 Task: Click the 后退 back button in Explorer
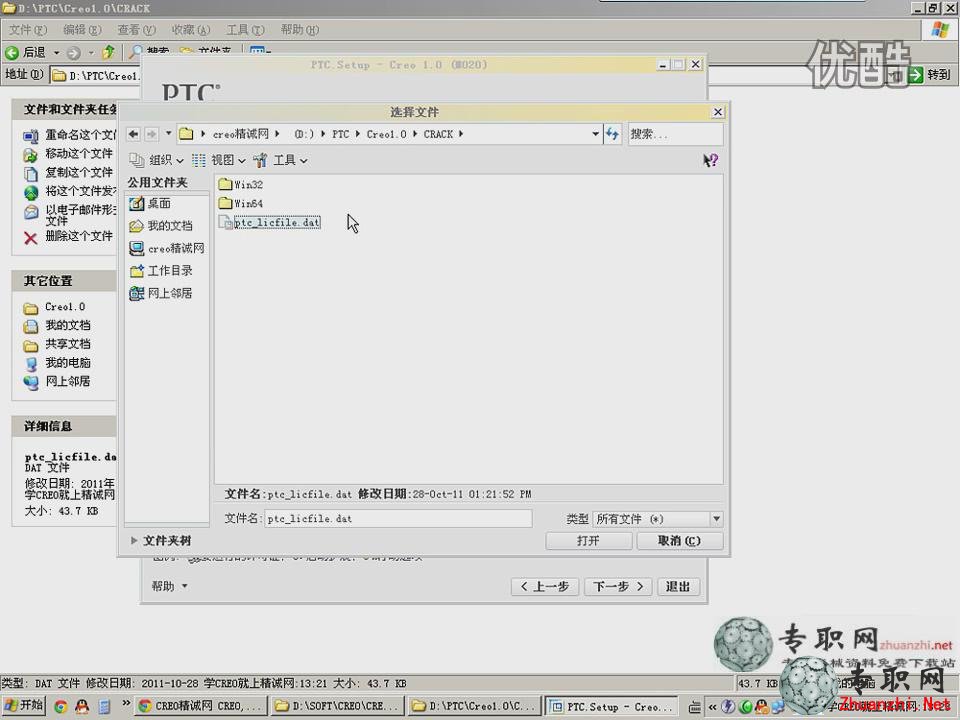(26, 53)
